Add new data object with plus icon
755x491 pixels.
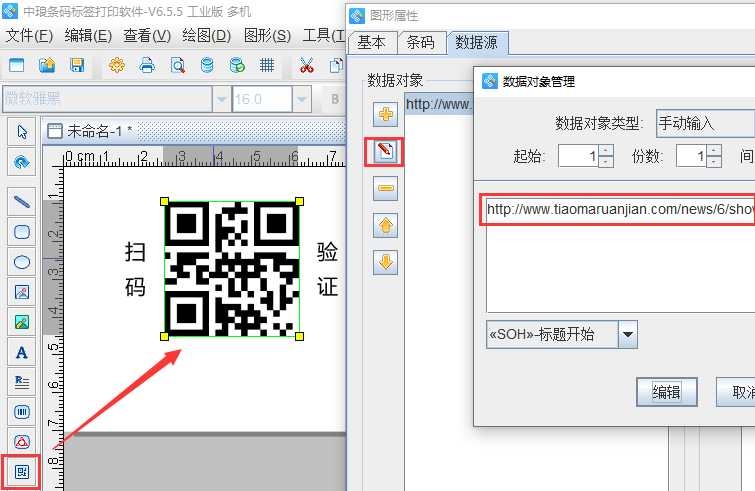[386, 114]
